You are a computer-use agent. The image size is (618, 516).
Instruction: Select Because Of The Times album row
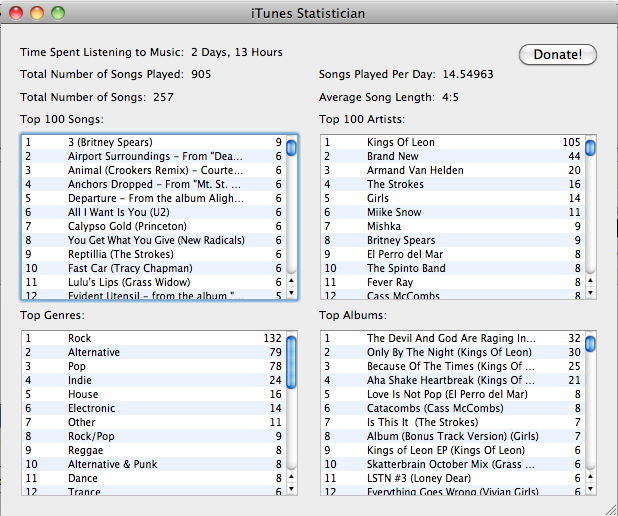click(453, 366)
